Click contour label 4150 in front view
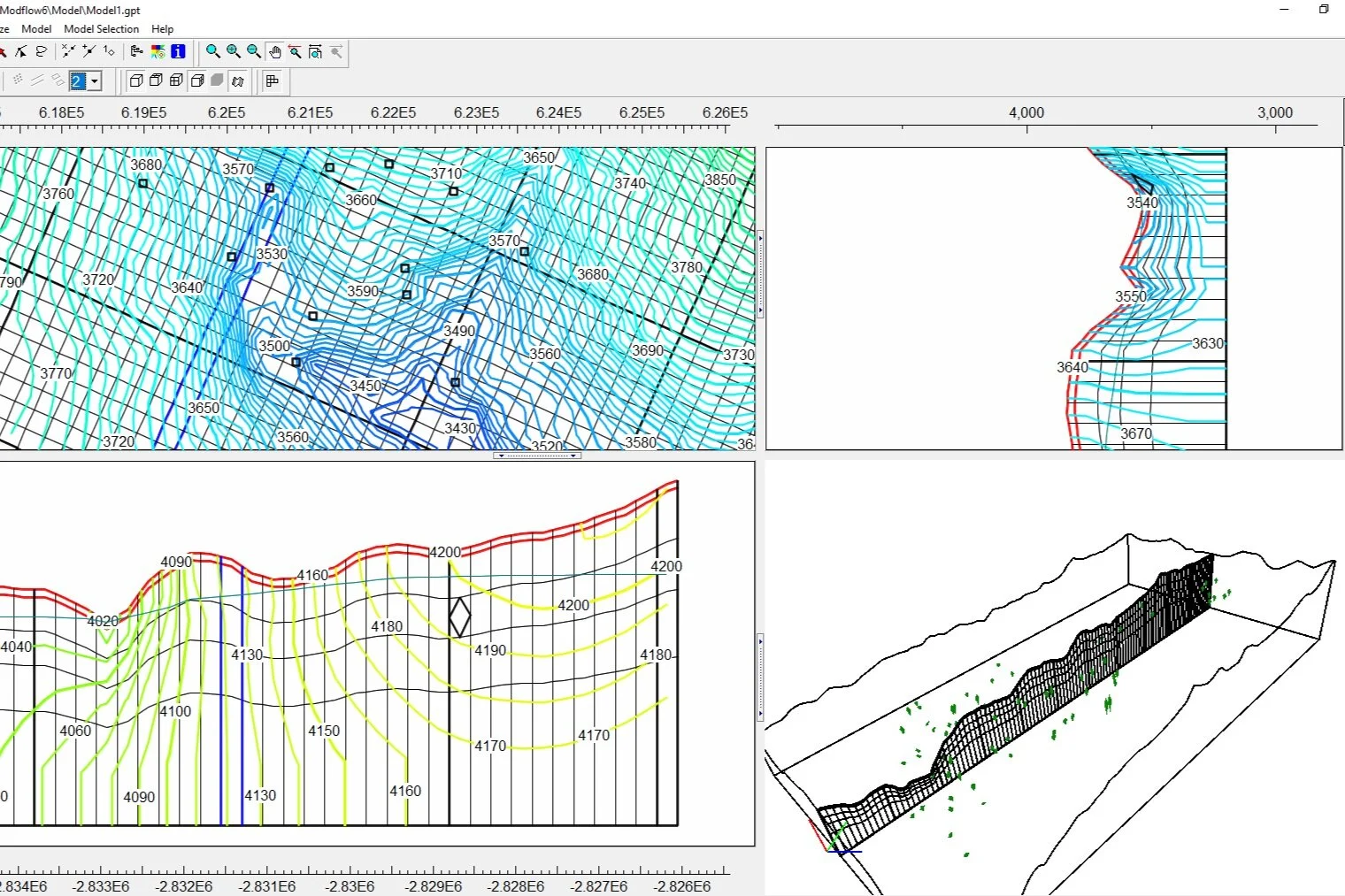1345x896 pixels. (324, 731)
